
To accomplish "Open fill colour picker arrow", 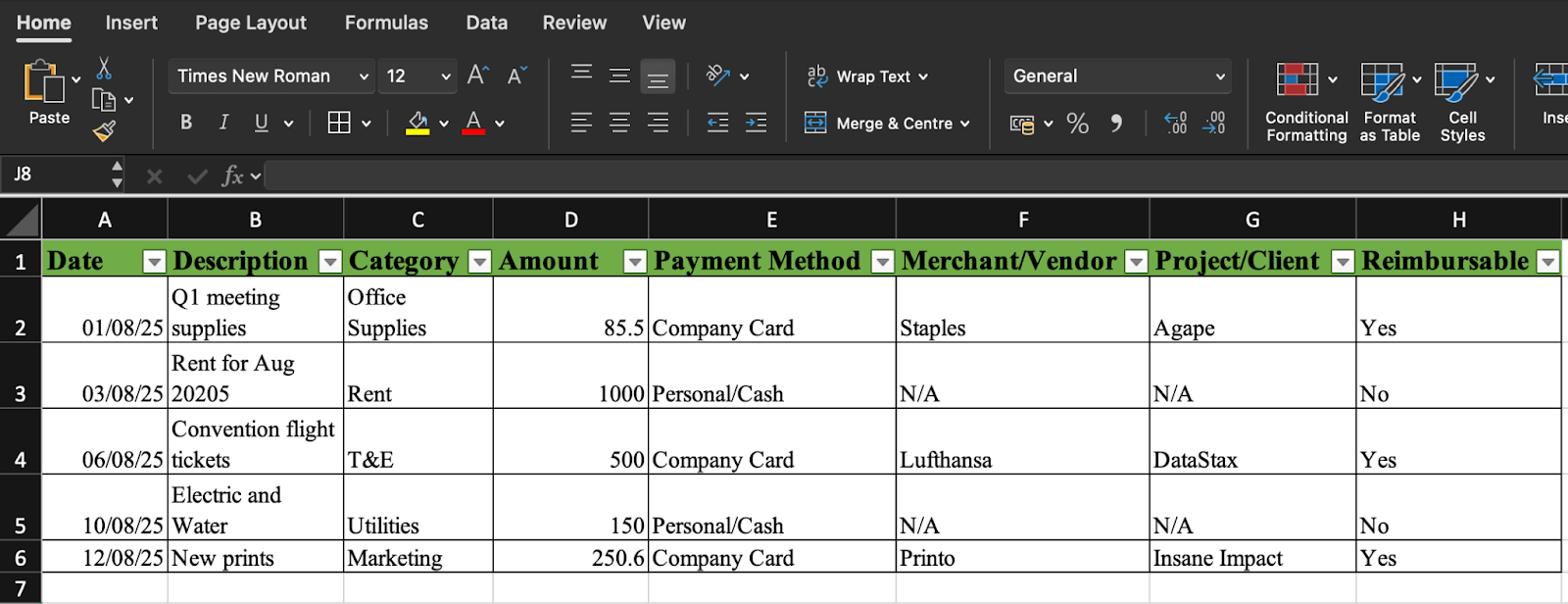I will tap(444, 124).
